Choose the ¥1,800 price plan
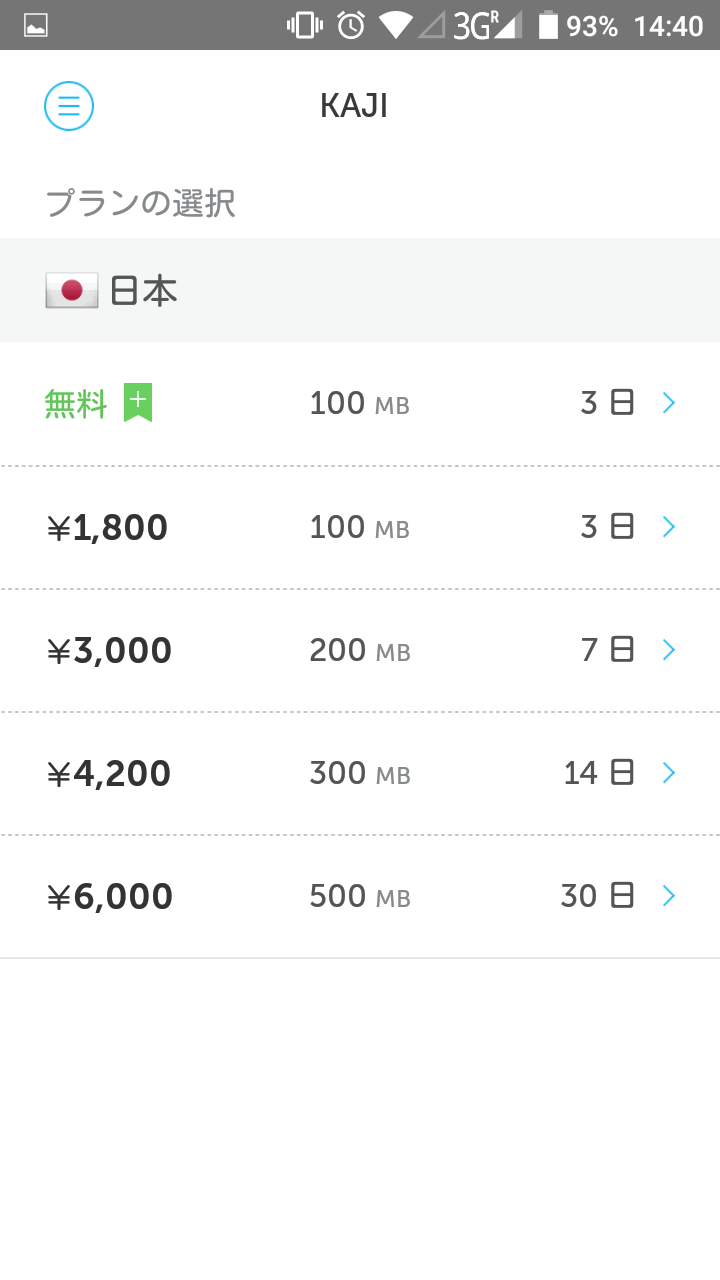Viewport: 720px width, 1280px height. (108, 527)
